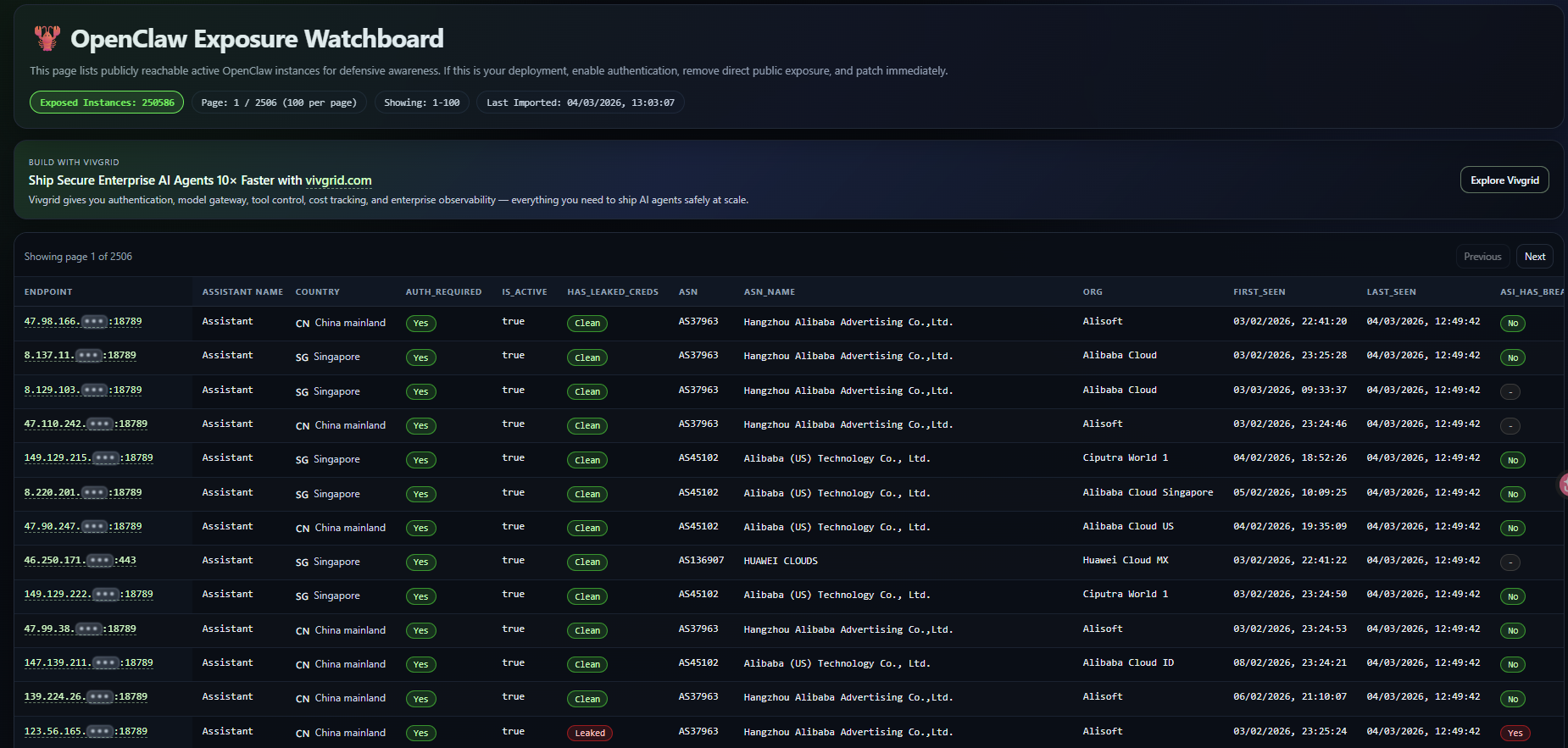Open endpoint 47.110.242 on port 18789
The width and height of the screenshot is (1568, 748).
point(86,424)
